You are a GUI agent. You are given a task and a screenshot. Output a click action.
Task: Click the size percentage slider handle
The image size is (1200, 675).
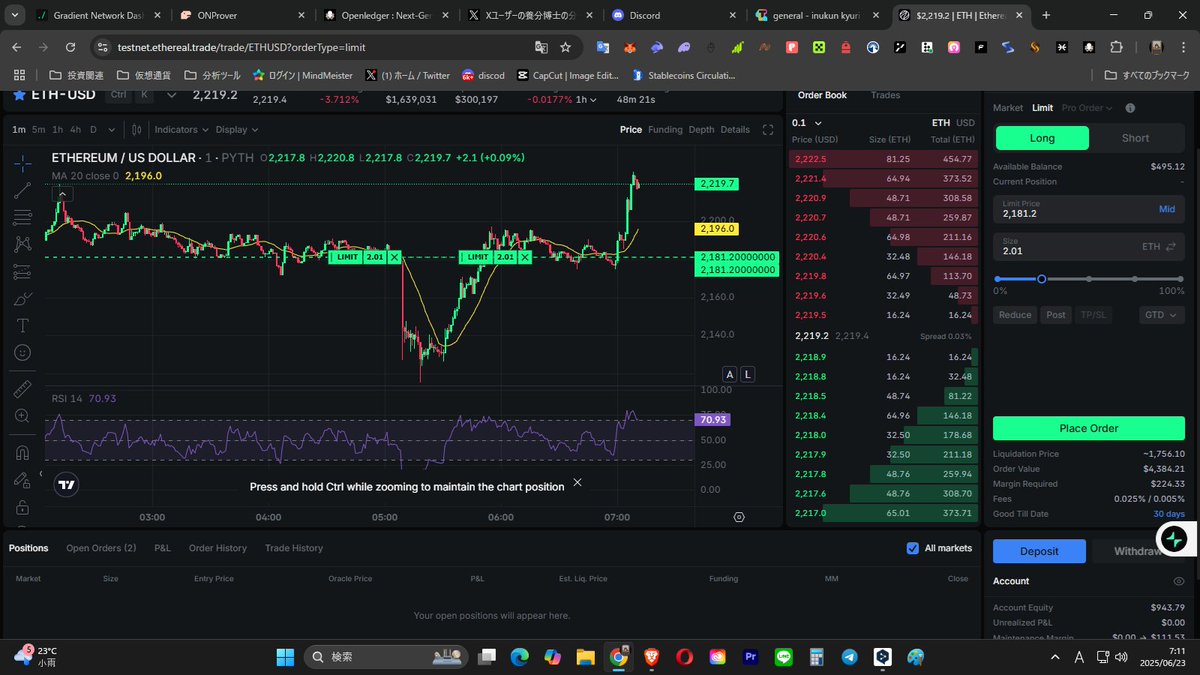(1041, 279)
